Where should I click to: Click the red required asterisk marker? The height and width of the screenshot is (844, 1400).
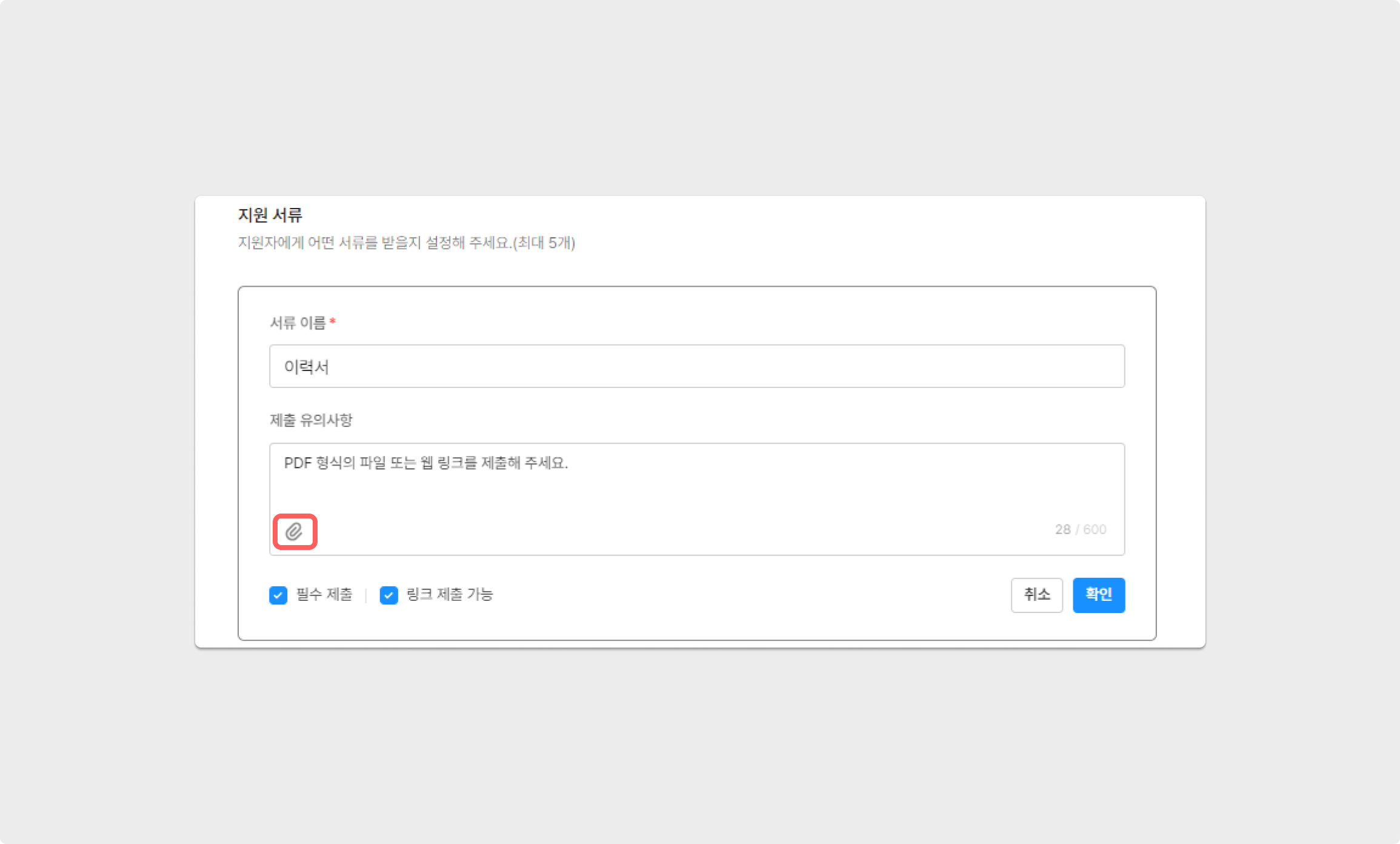pos(333,321)
